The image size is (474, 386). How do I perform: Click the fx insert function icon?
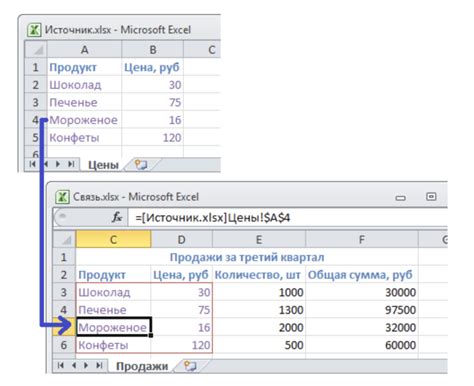coord(117,218)
